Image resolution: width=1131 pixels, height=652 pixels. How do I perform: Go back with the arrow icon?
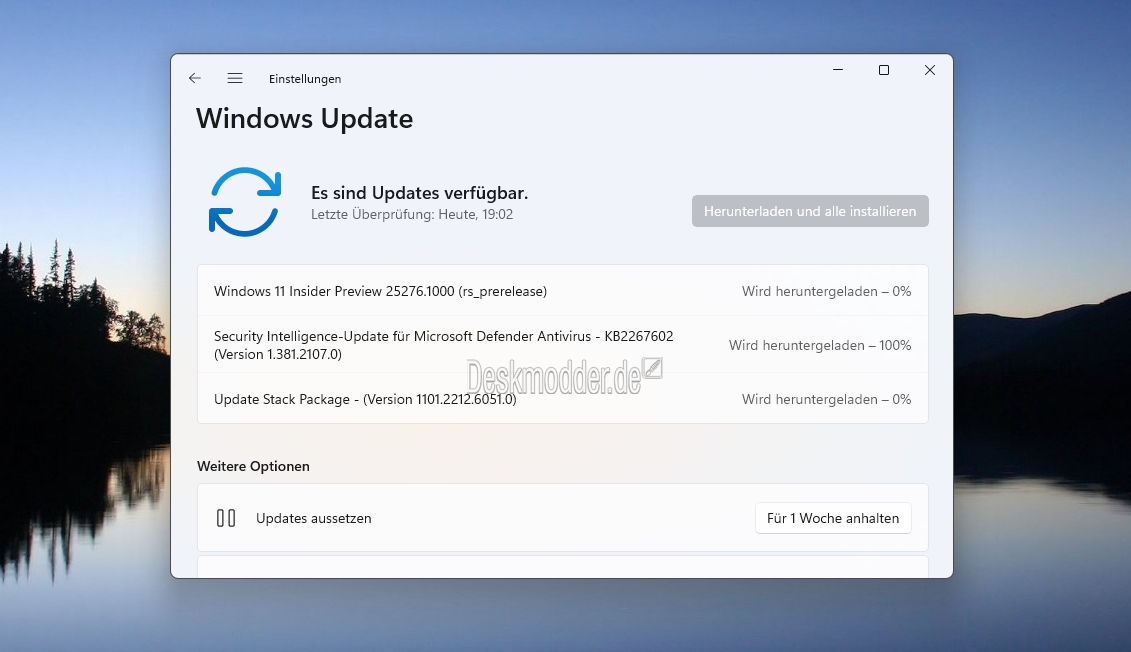click(x=195, y=78)
